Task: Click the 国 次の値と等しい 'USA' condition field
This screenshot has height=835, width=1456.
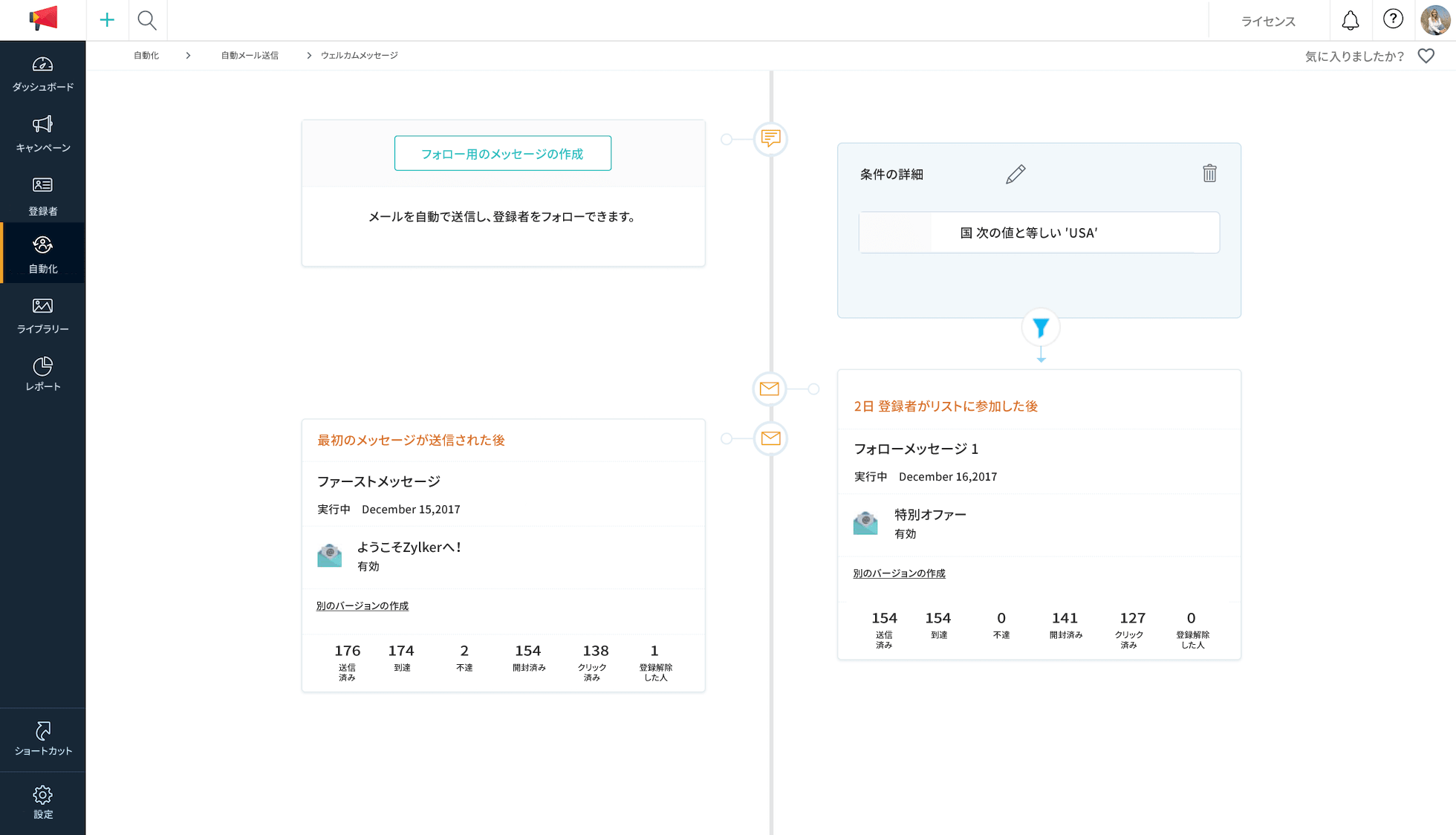Action: (1039, 233)
